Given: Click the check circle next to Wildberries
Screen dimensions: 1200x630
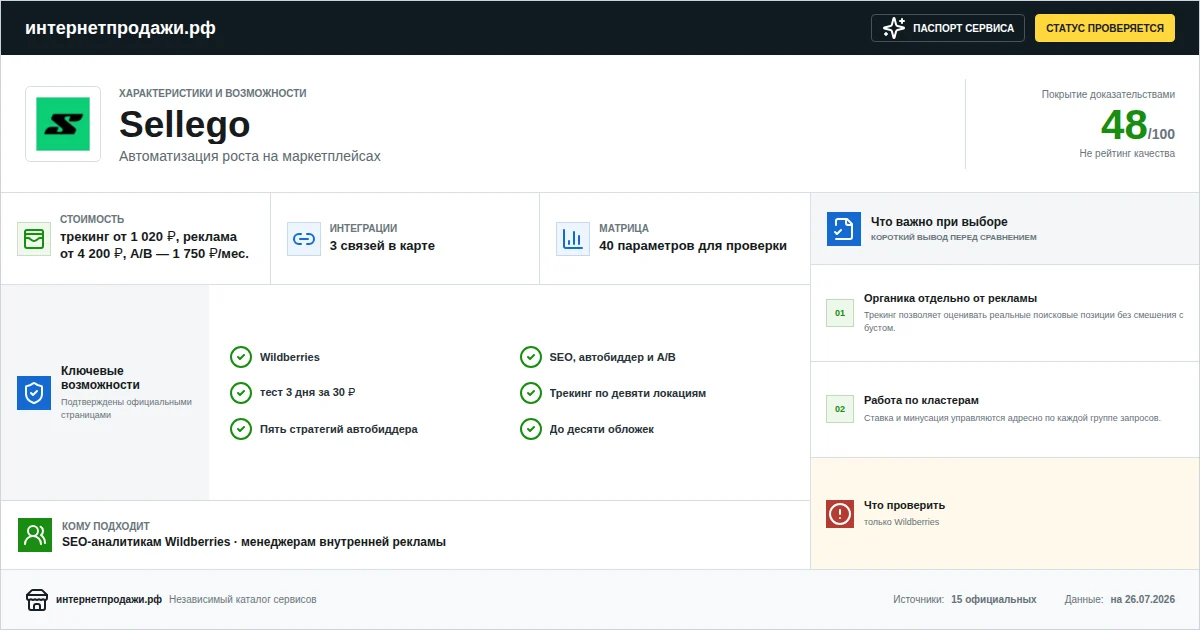Looking at the screenshot, I should coord(241,357).
